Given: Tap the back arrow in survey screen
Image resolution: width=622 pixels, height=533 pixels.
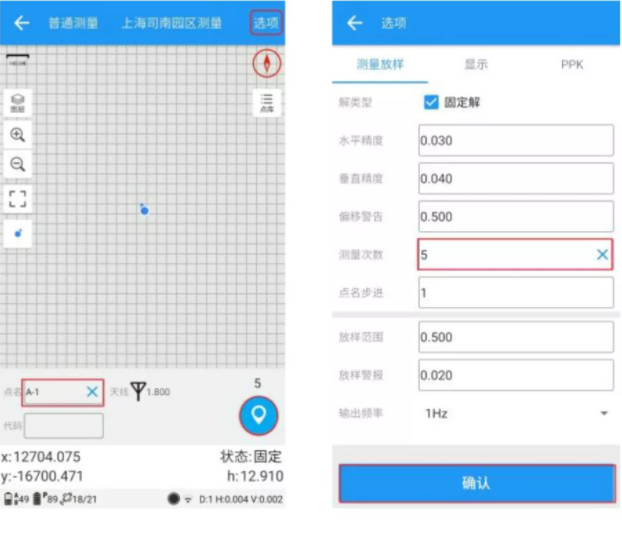Looking at the screenshot, I should (21, 23).
